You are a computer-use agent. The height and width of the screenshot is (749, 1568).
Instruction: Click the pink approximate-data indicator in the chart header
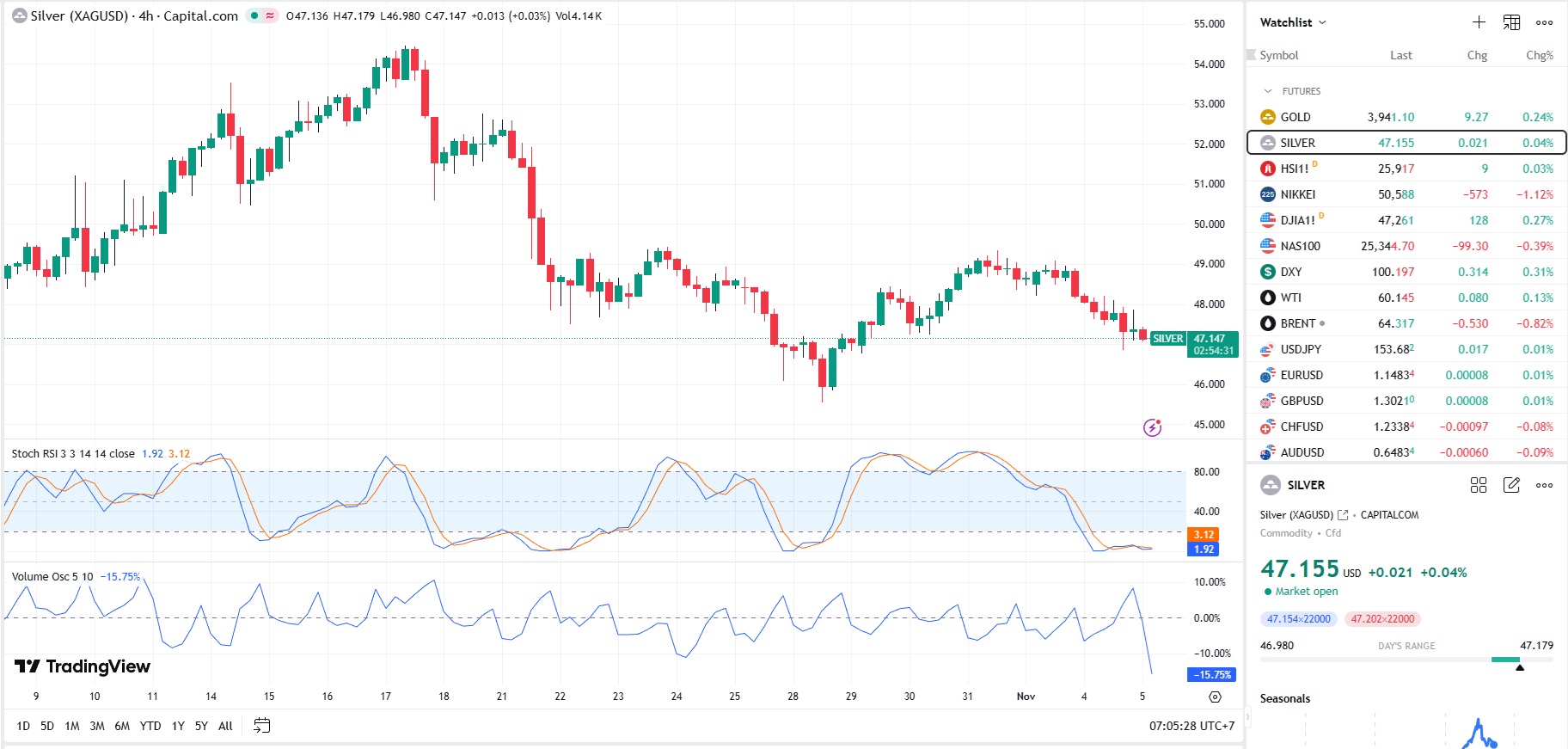click(270, 15)
